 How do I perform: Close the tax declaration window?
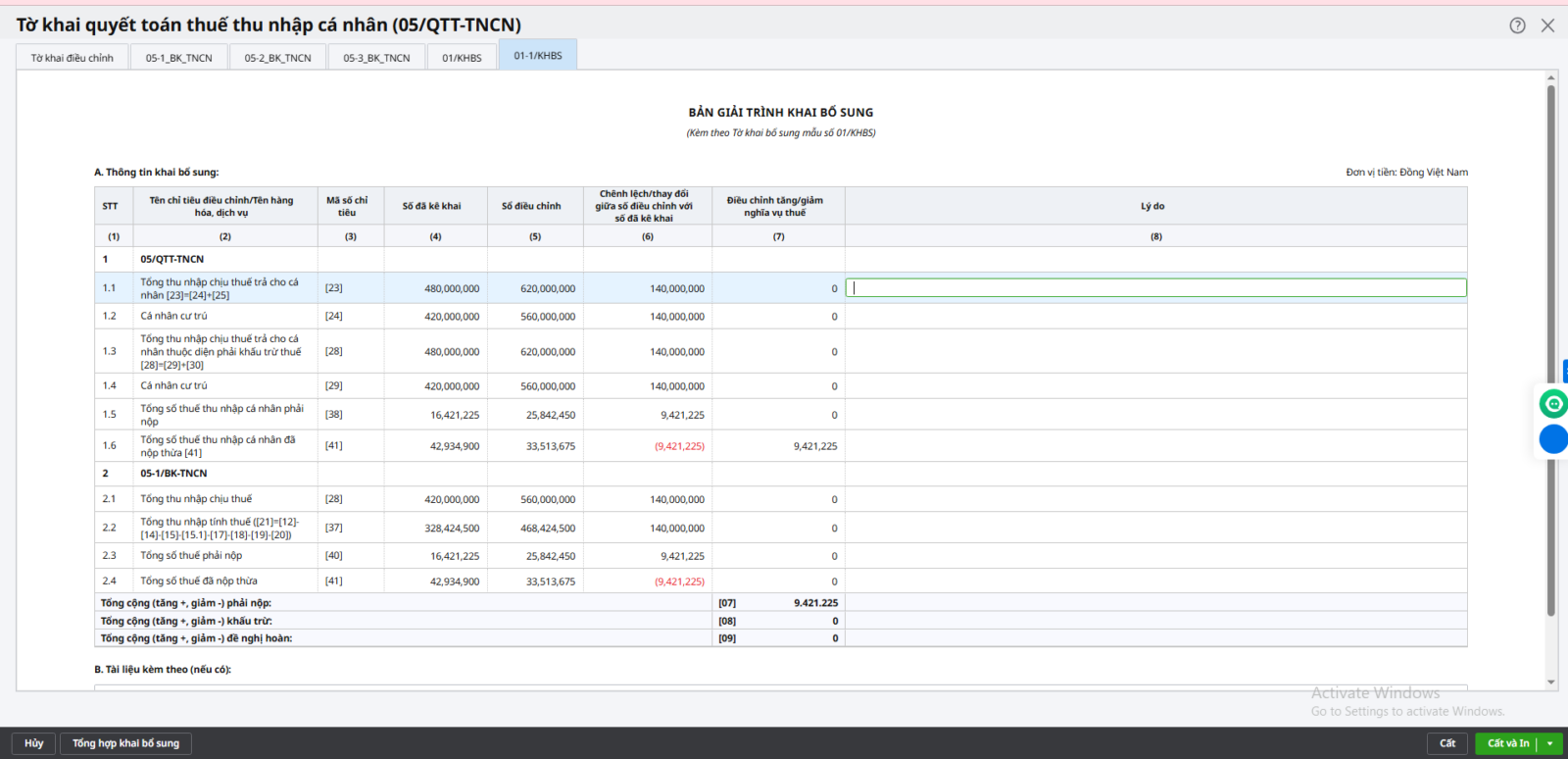coord(1547,25)
